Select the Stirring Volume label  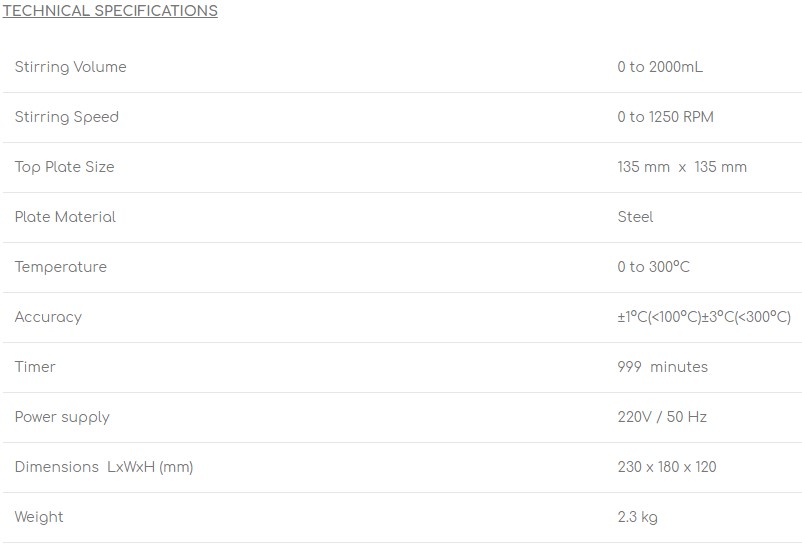[x=71, y=67]
